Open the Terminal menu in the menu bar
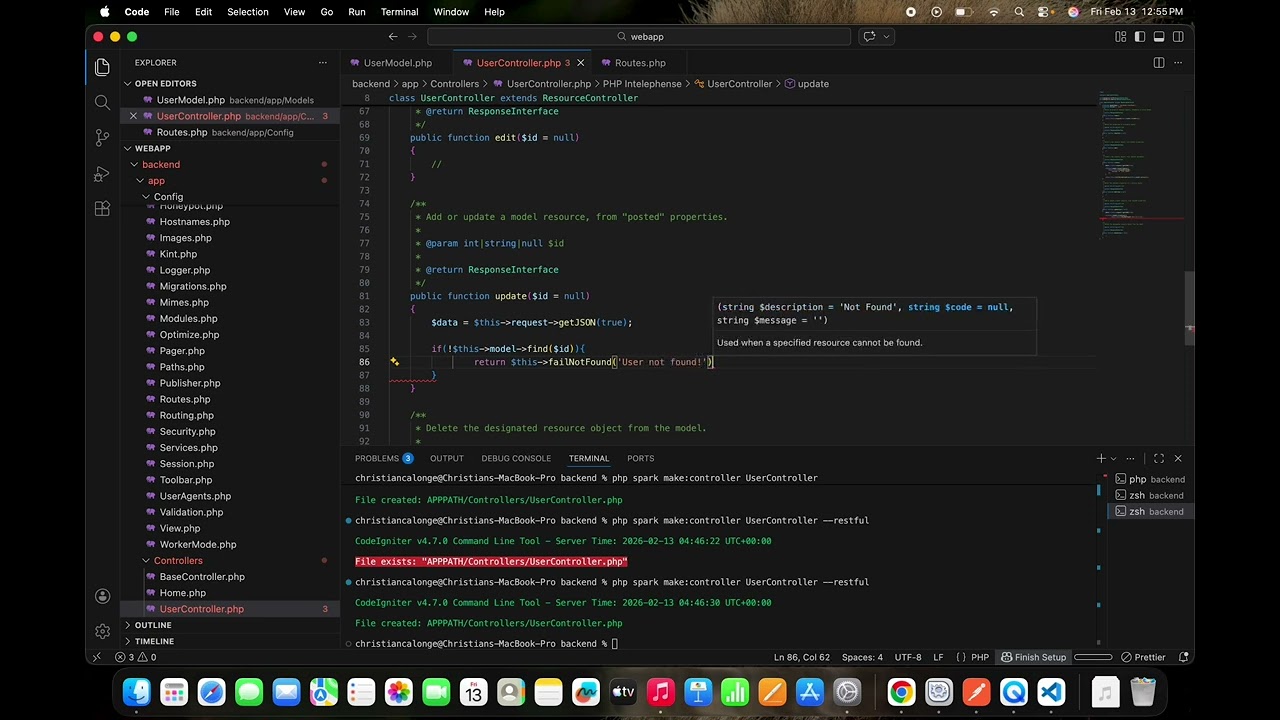Viewport: 1280px width, 720px height. [399, 12]
